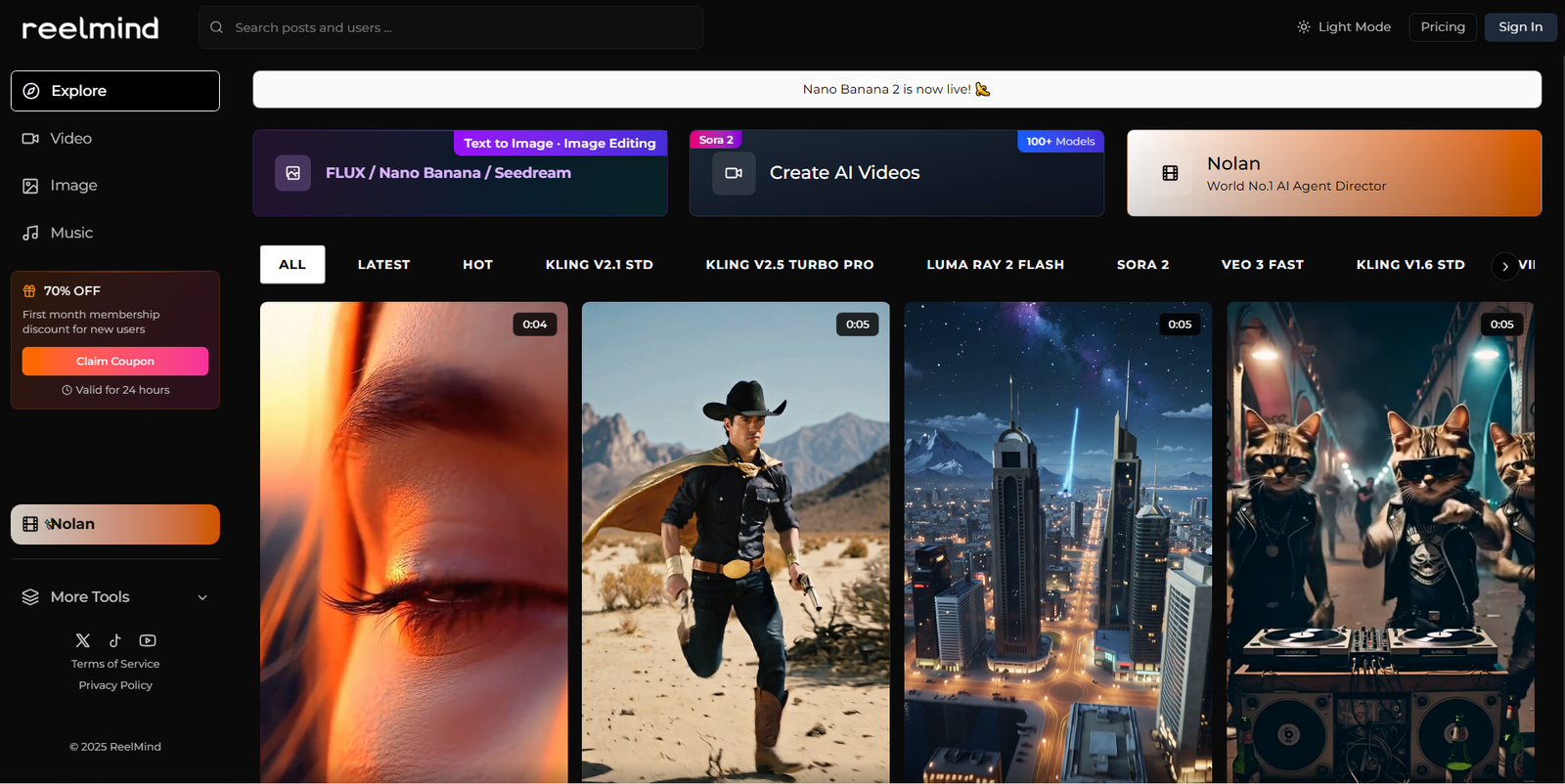Open the X (Twitter) social icon

click(83, 640)
